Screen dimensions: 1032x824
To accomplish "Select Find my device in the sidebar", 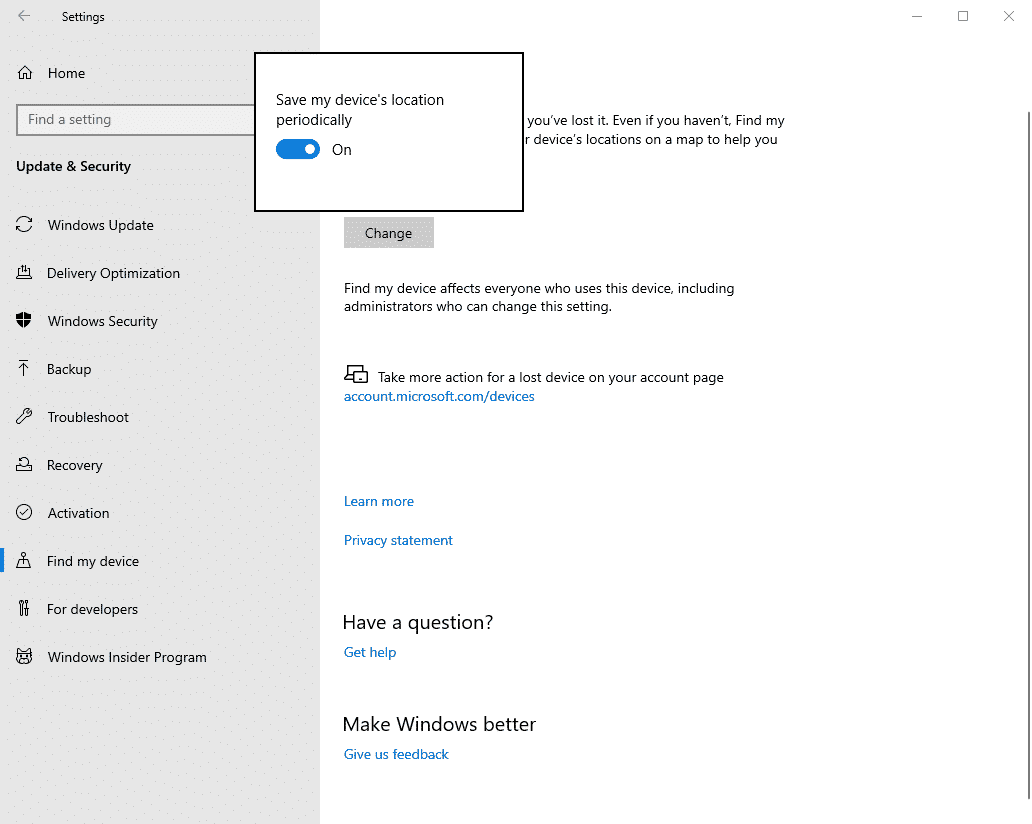I will point(93,561).
